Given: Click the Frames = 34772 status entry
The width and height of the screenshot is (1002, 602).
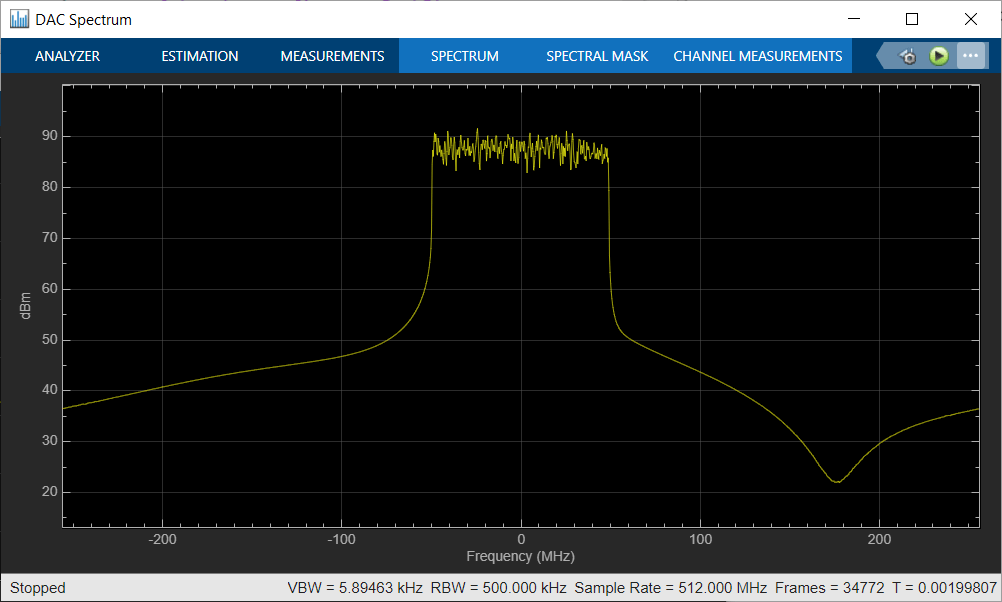Looking at the screenshot, I should click(829, 587).
